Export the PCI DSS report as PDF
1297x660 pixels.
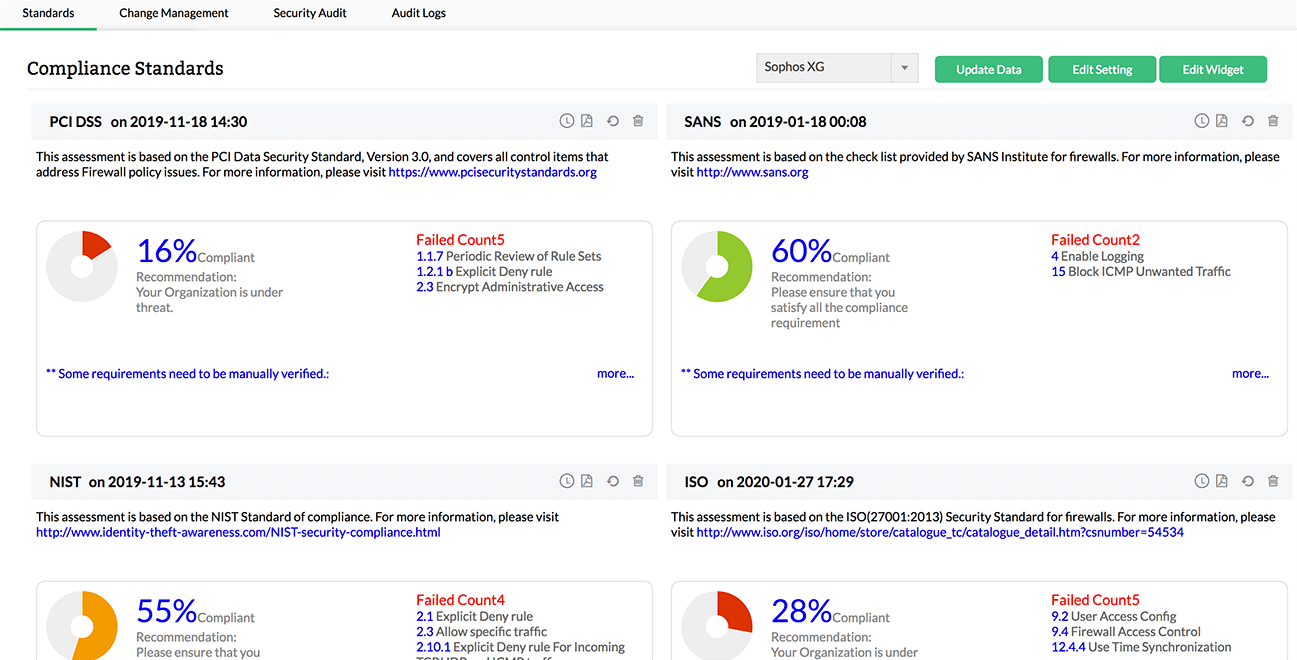coord(587,121)
